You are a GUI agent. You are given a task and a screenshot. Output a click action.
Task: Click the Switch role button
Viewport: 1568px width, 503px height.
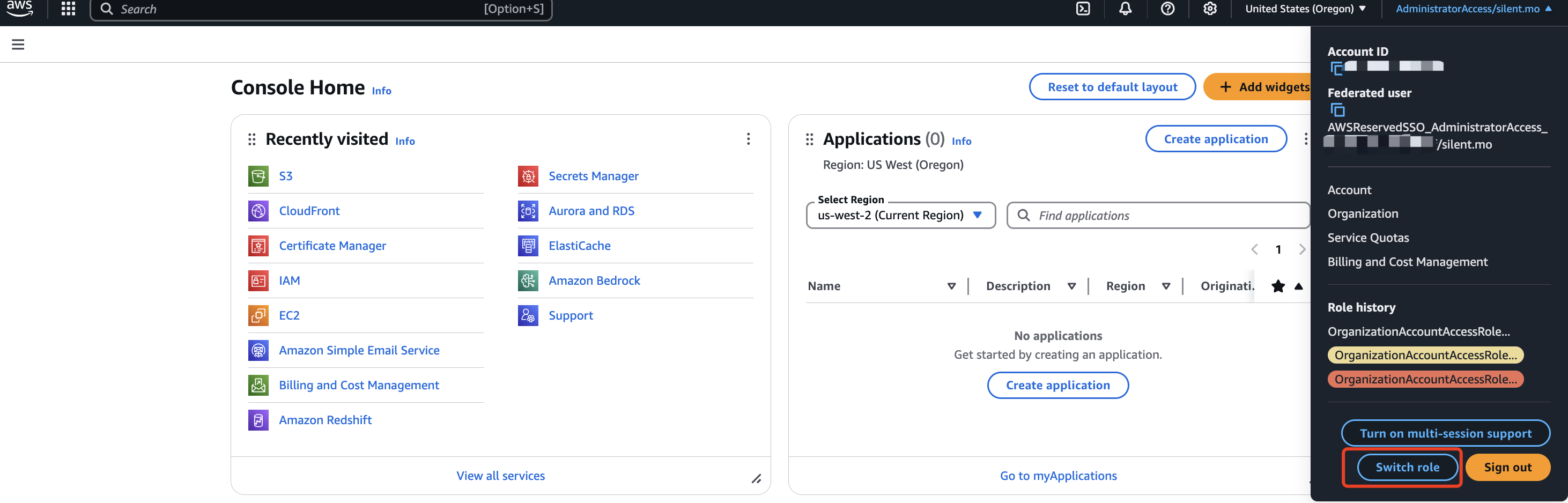pyautogui.click(x=1407, y=467)
